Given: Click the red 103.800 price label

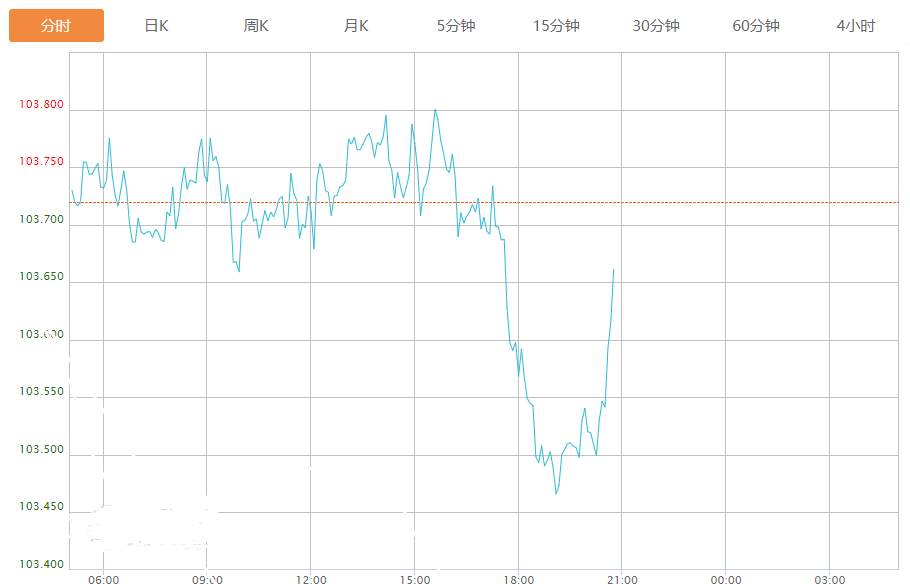Looking at the screenshot, I should tap(41, 104).
